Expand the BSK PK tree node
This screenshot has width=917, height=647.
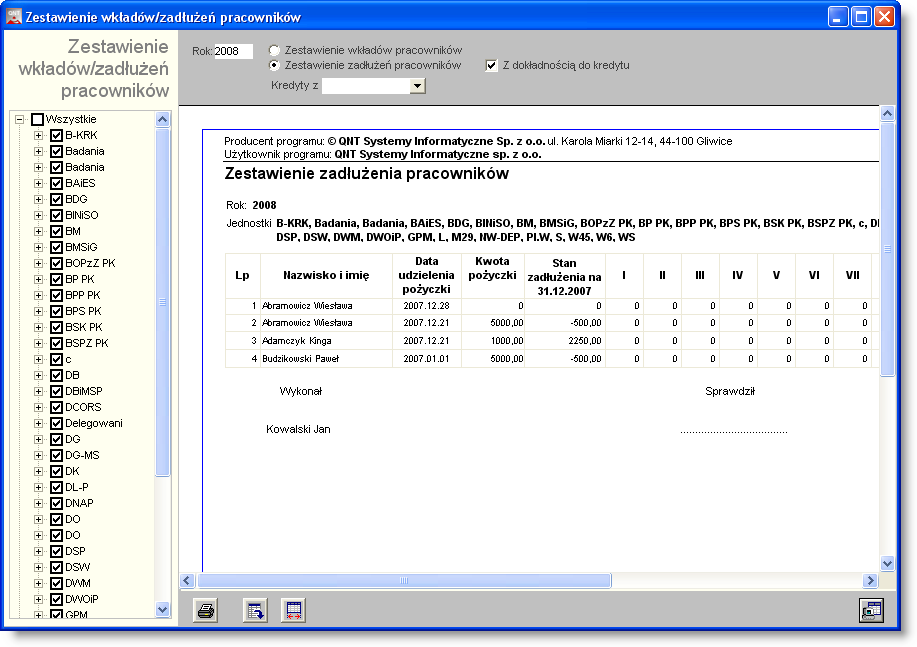38,328
